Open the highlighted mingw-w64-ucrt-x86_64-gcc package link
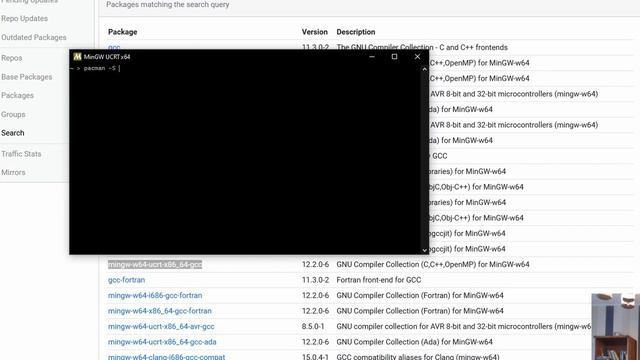The image size is (640, 360). pyautogui.click(x=155, y=264)
